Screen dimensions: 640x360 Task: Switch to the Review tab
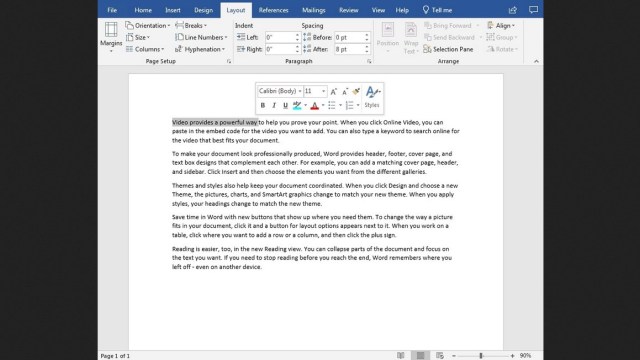[x=349, y=10]
